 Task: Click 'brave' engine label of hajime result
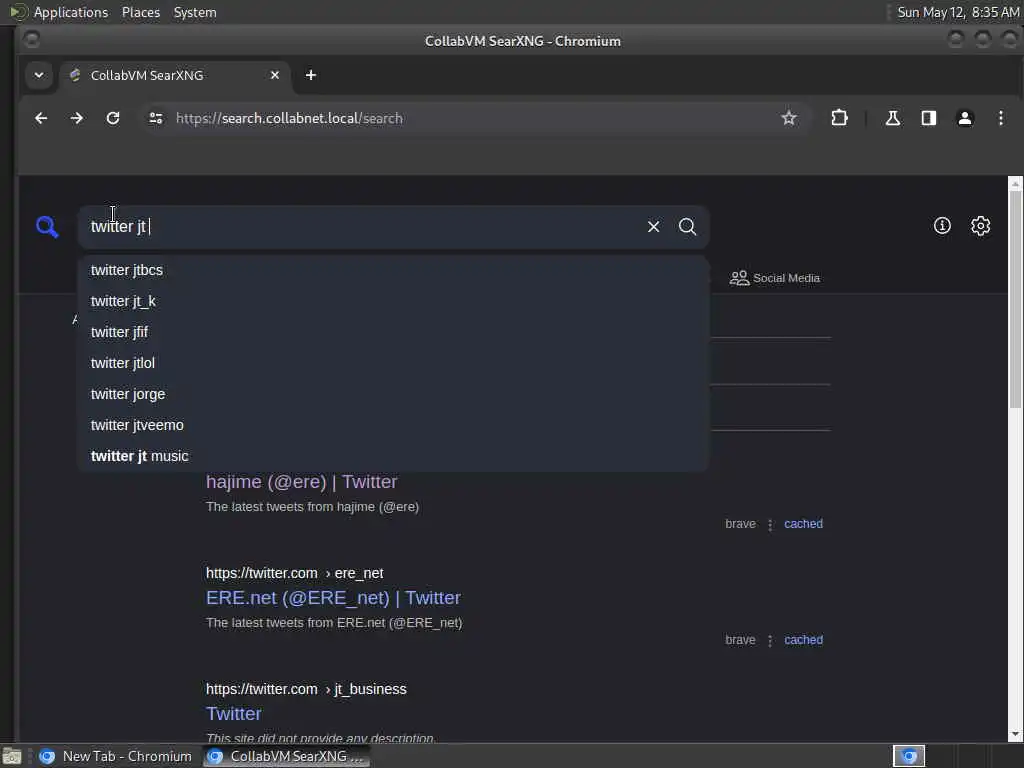(740, 524)
